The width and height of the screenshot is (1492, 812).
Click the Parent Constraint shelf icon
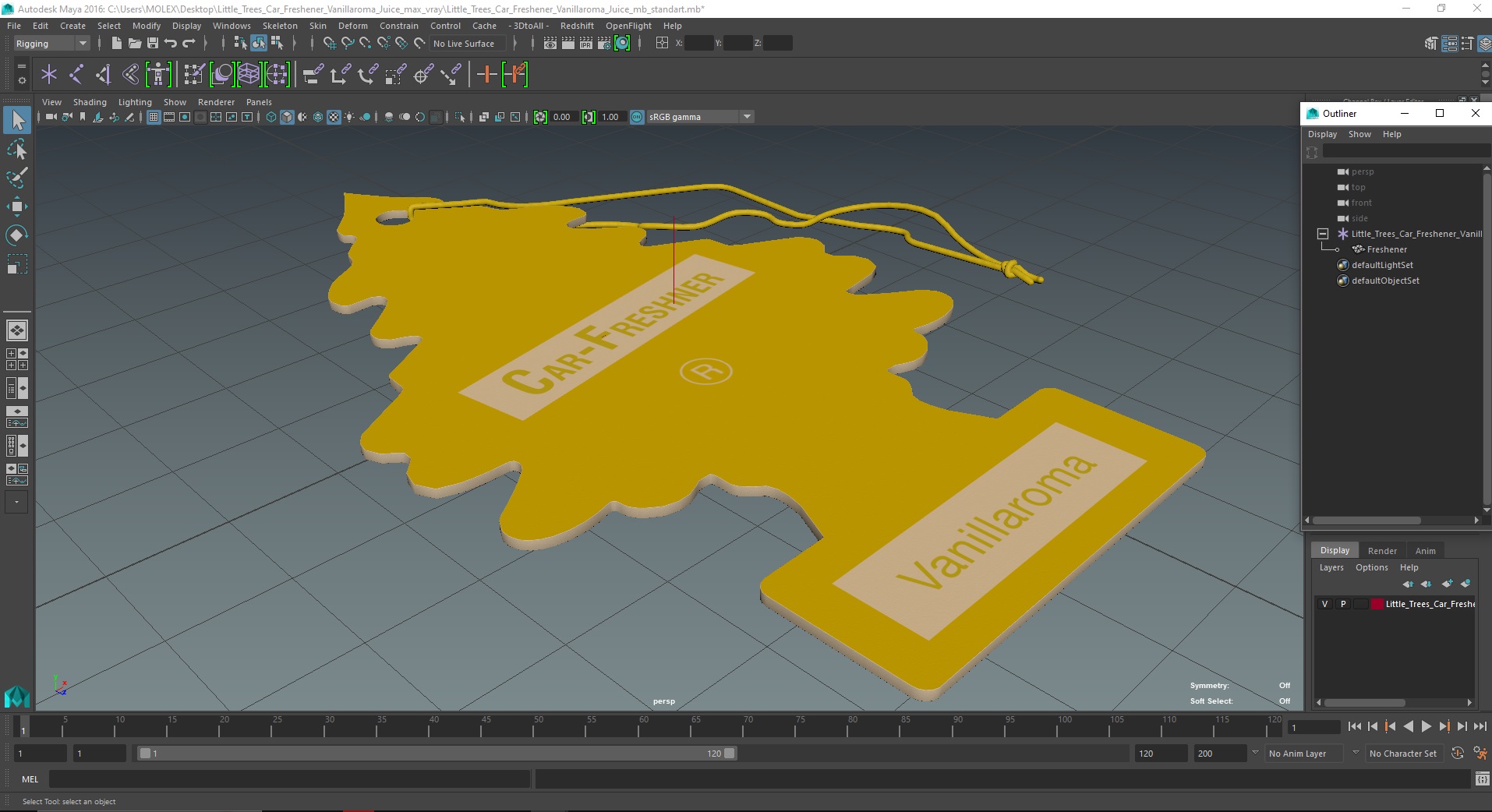click(x=313, y=75)
